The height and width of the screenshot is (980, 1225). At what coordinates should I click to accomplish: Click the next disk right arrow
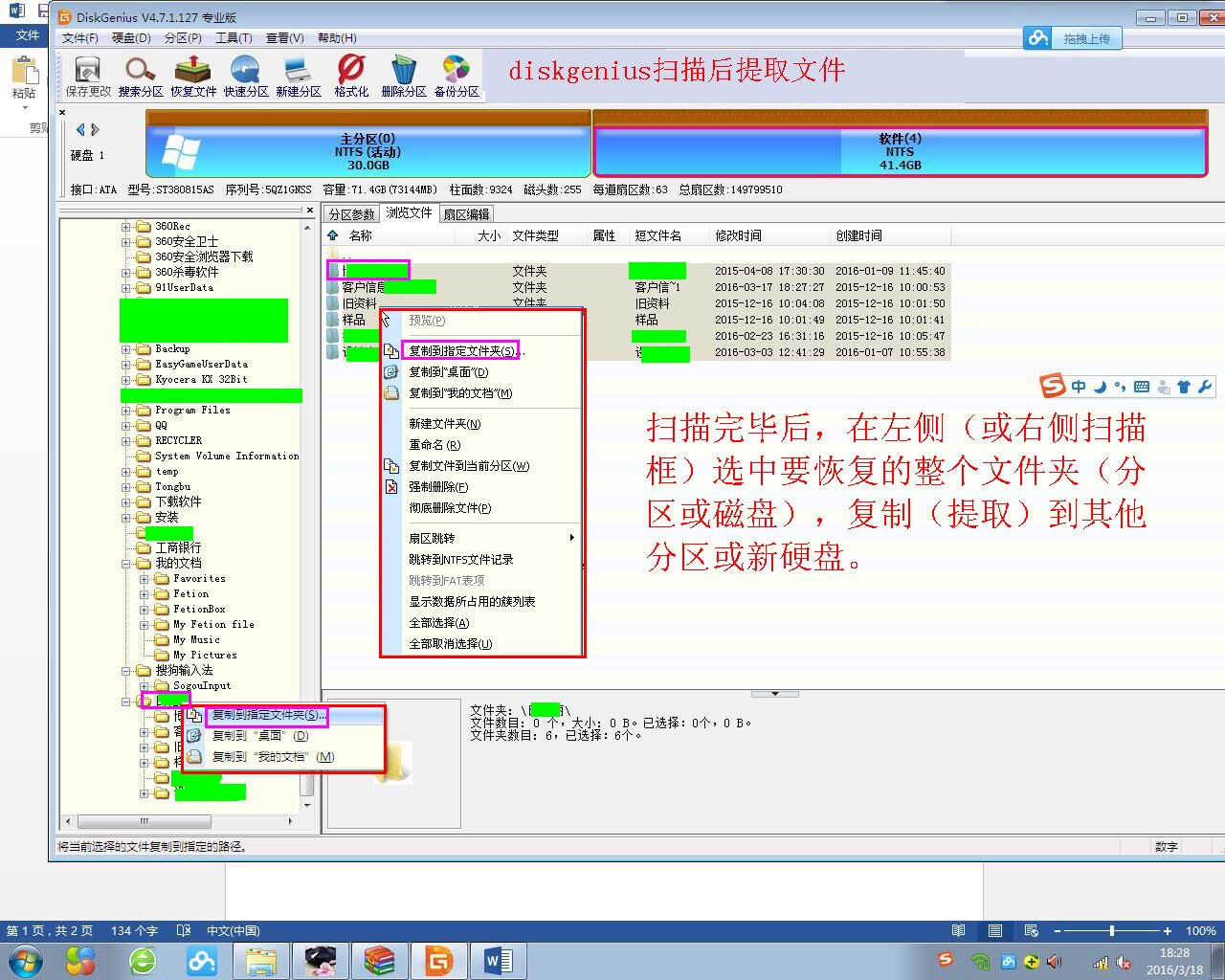point(95,130)
